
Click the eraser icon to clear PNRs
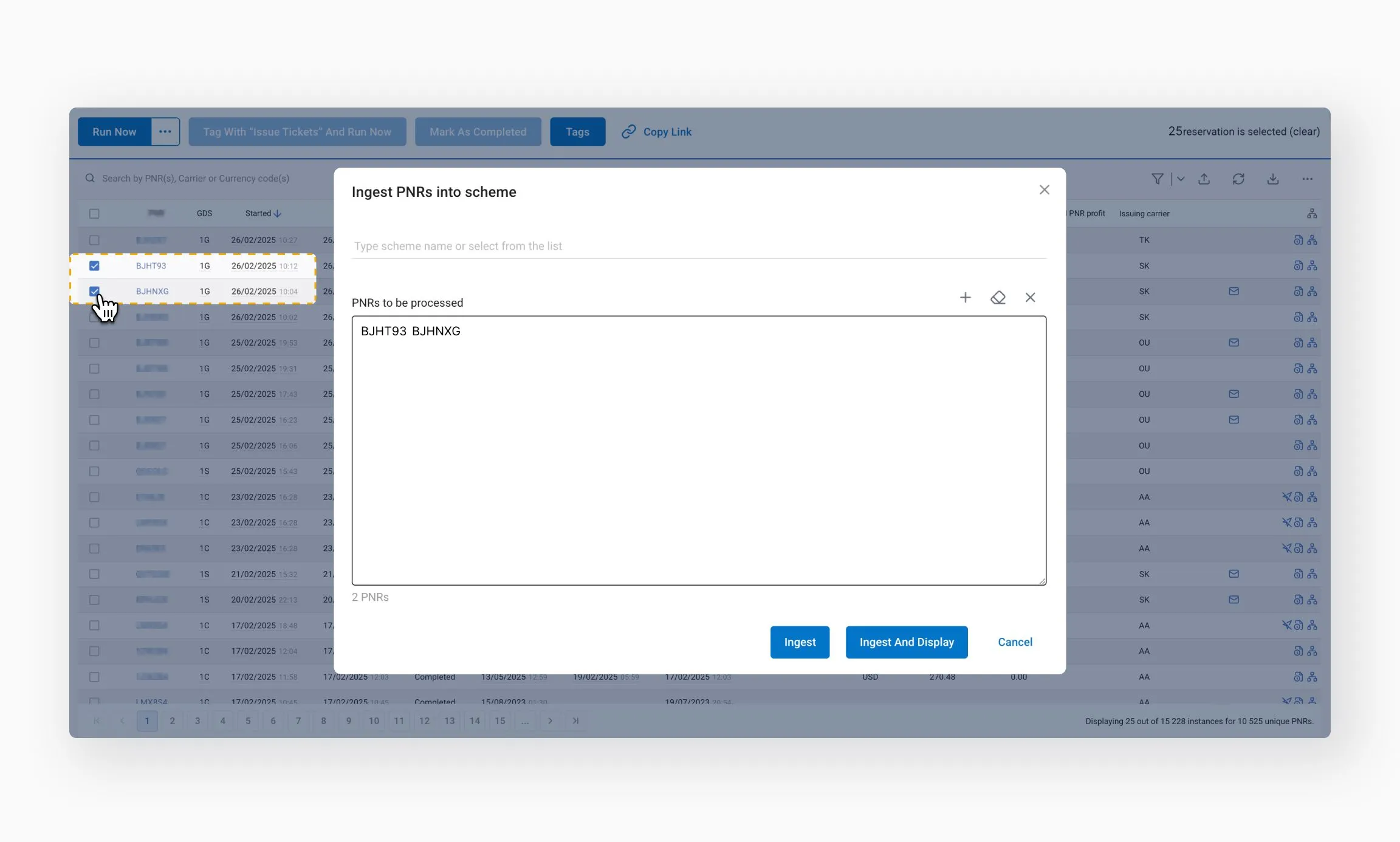coord(998,298)
